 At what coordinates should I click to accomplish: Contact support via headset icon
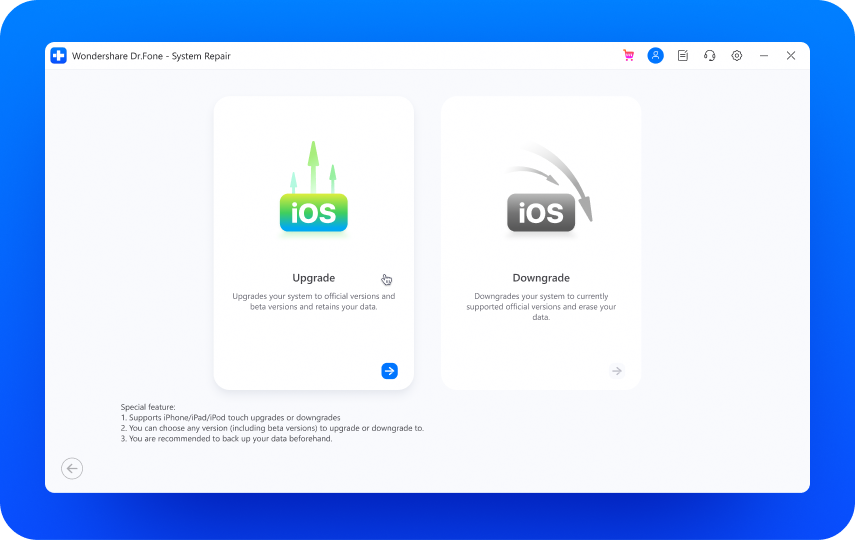709,56
